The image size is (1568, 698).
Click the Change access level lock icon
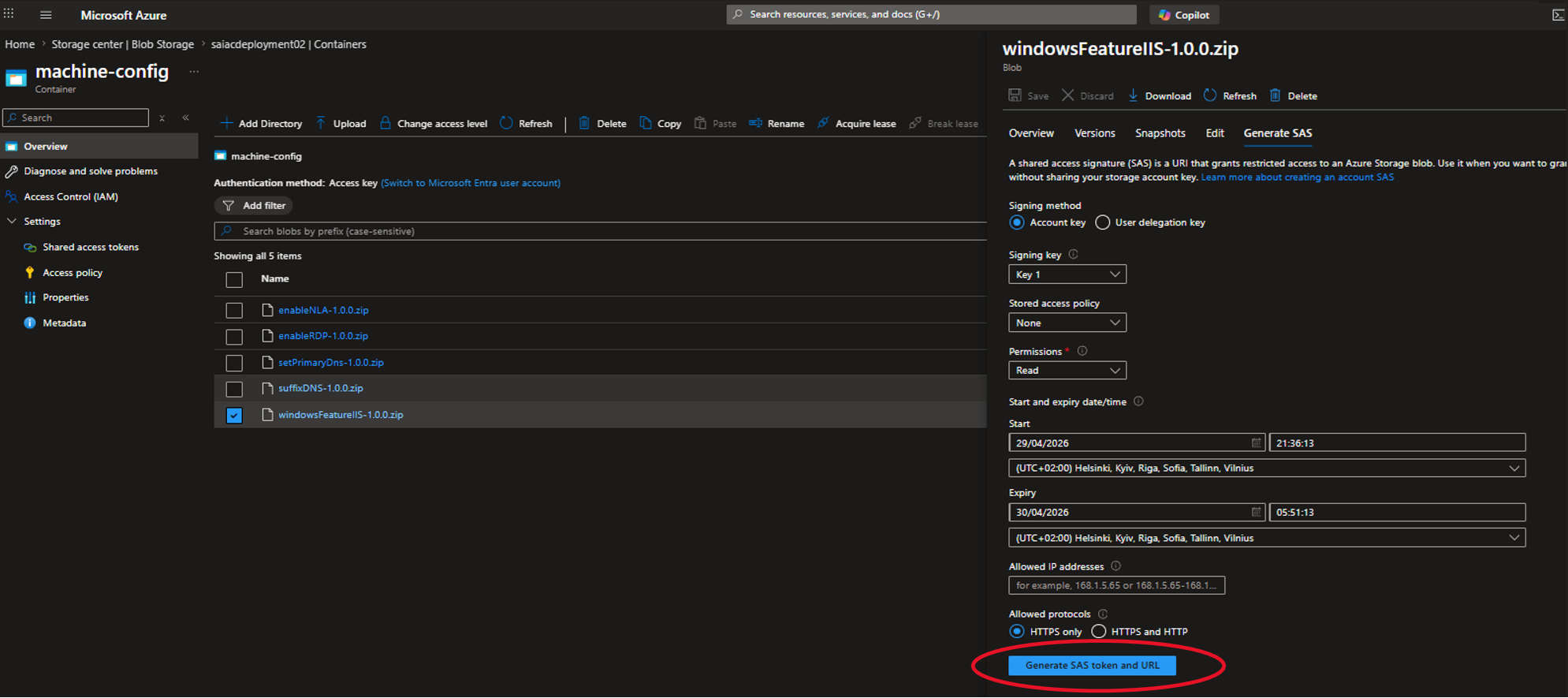[x=385, y=123]
